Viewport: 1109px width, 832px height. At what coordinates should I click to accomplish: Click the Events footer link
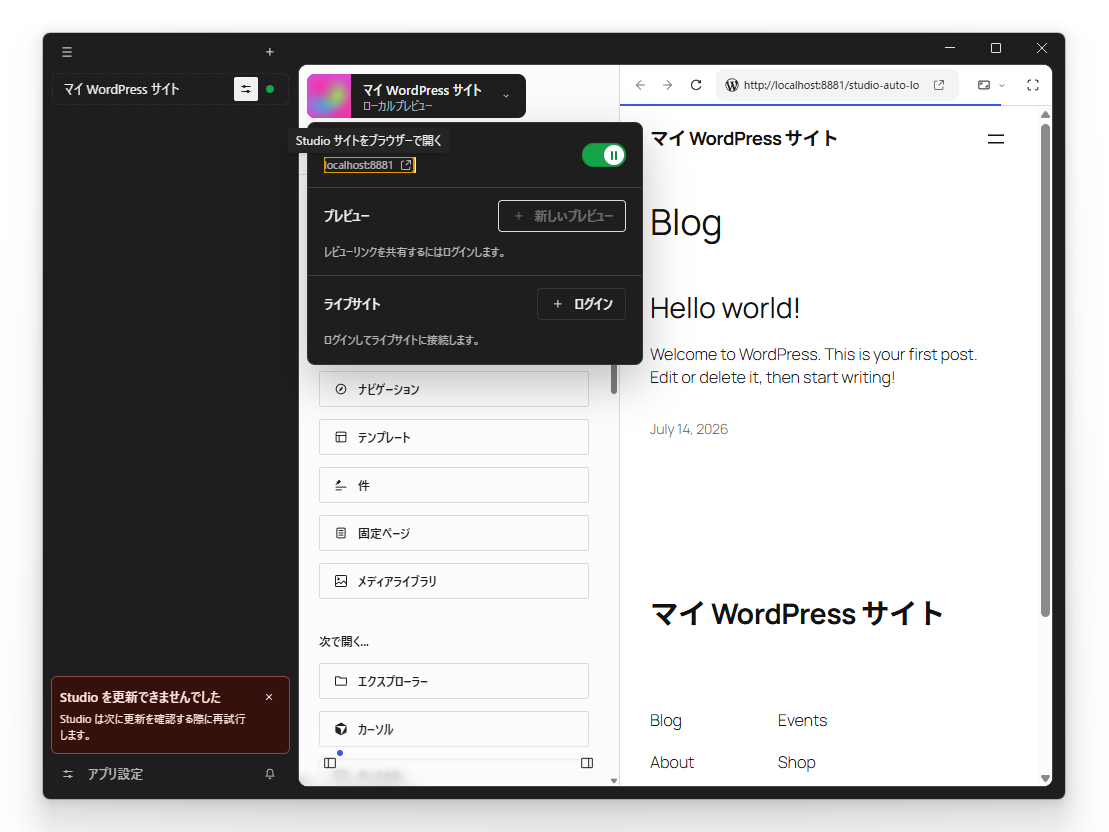[x=802, y=720]
